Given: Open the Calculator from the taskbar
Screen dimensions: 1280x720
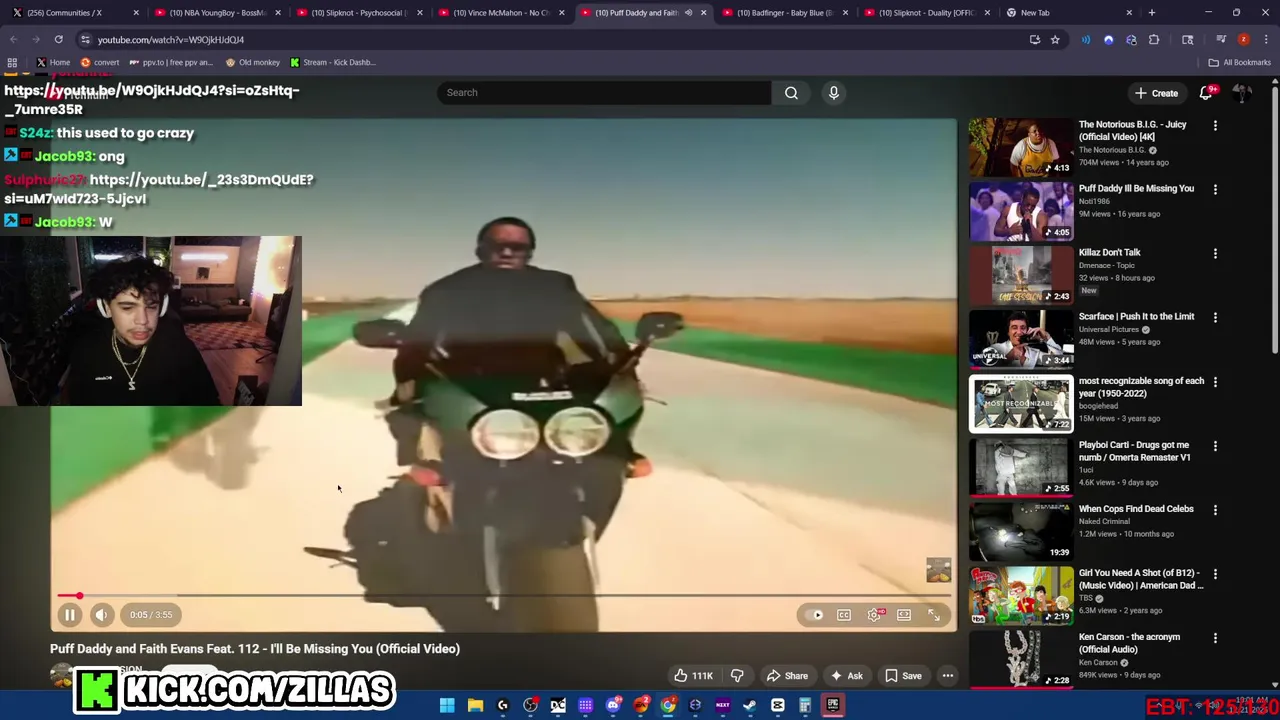Looking at the screenshot, I should pos(805,705).
